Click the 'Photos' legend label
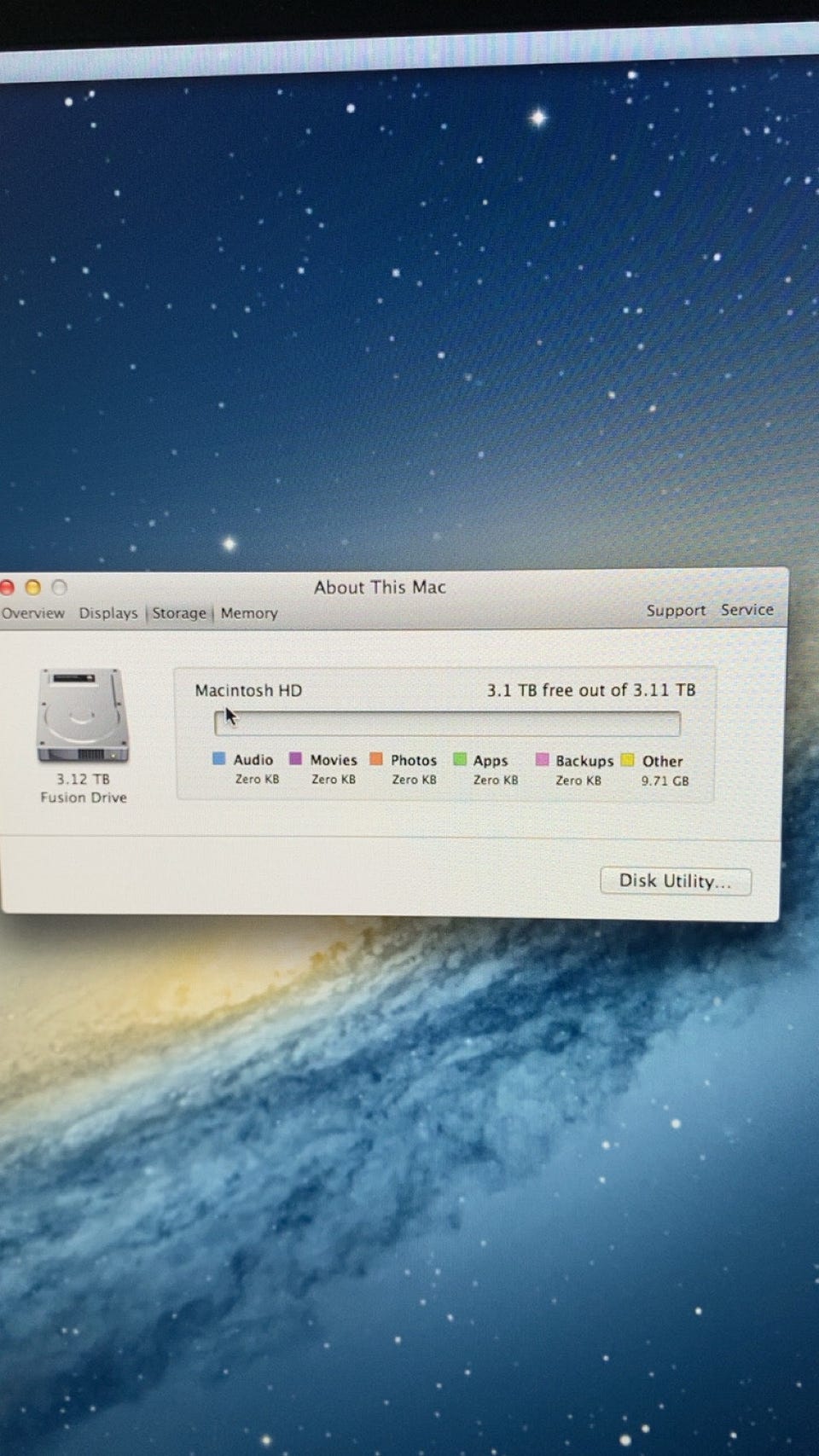The height and width of the screenshot is (1456, 819). coord(414,760)
